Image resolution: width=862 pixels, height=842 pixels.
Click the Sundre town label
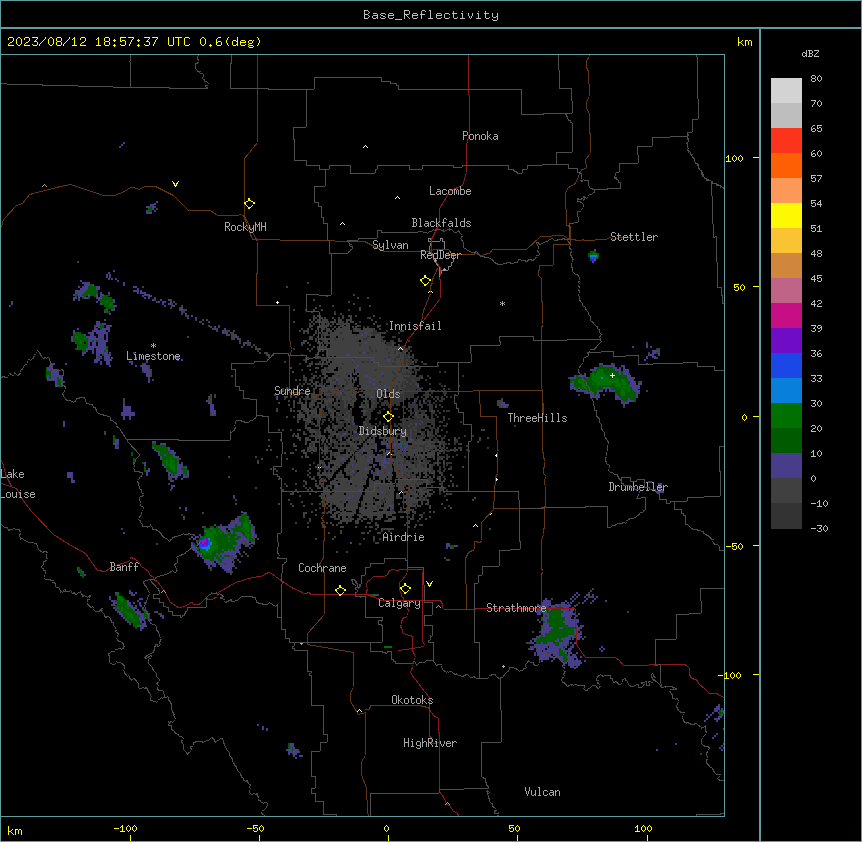click(x=292, y=391)
